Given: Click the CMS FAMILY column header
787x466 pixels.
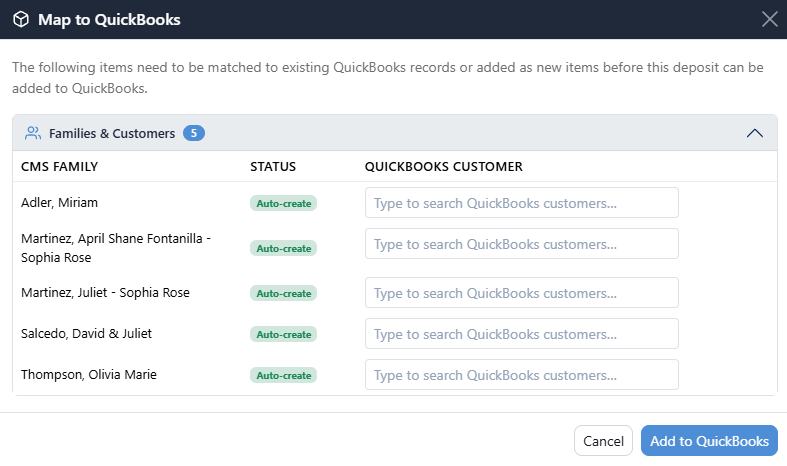Looking at the screenshot, I should 59,167.
